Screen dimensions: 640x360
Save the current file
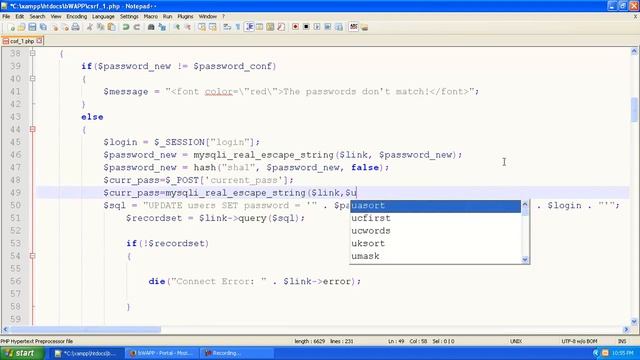click(32, 27)
